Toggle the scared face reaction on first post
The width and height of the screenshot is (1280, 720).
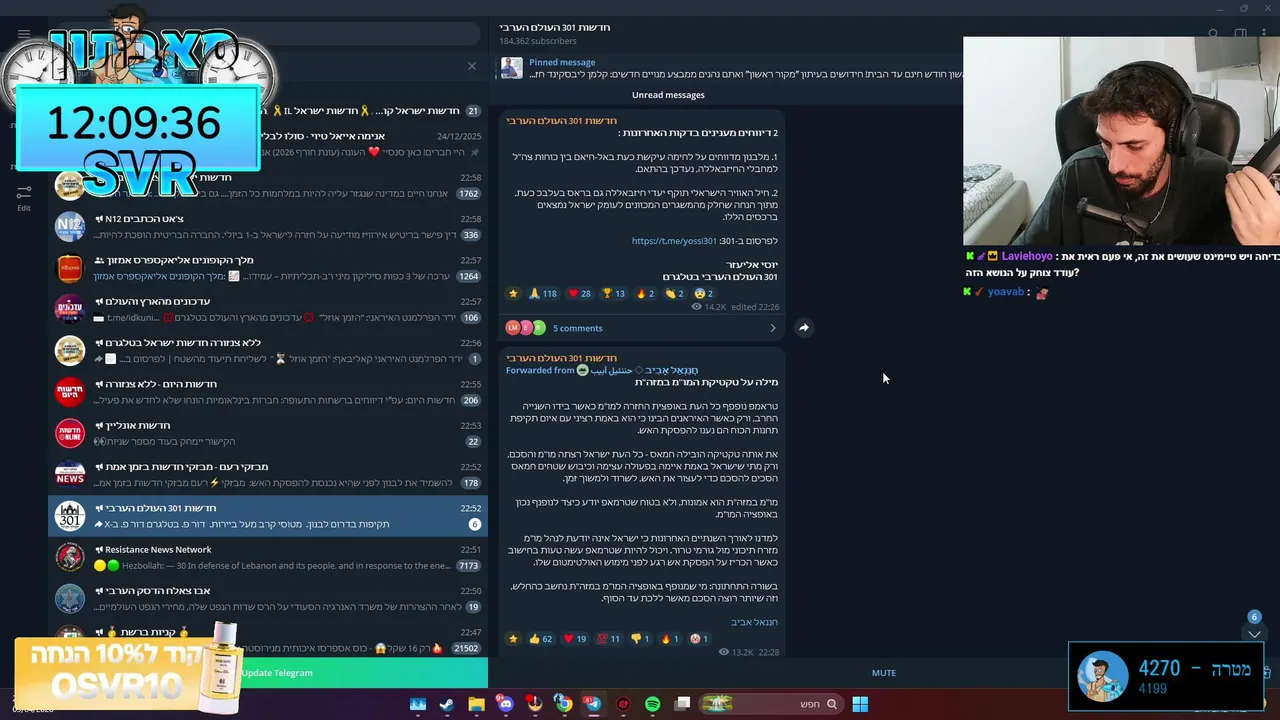pyautogui.click(x=704, y=293)
